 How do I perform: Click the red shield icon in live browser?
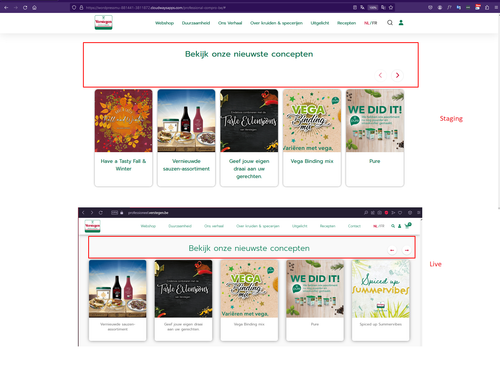[386, 213]
